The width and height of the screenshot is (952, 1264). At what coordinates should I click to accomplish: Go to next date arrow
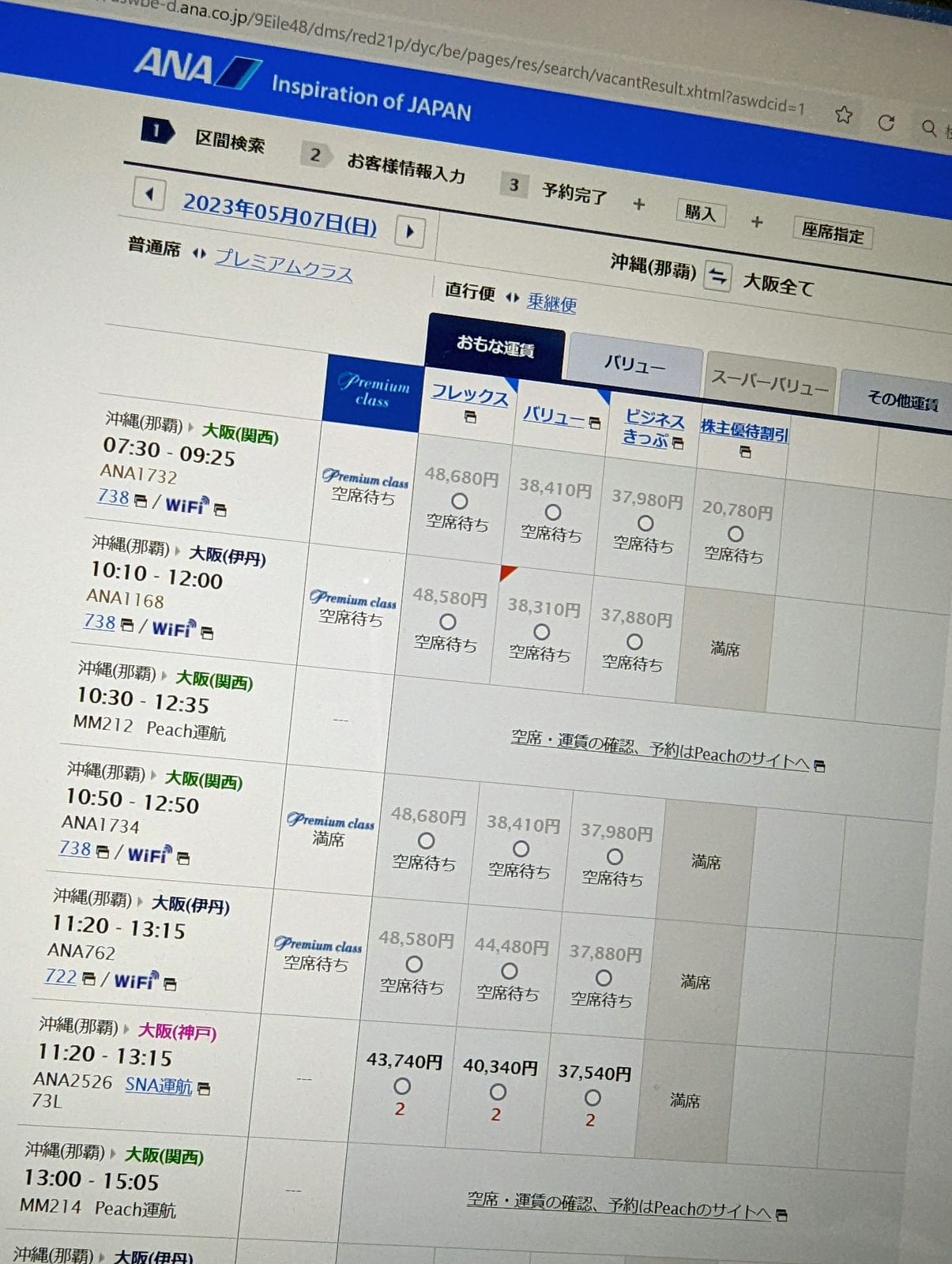point(409,231)
